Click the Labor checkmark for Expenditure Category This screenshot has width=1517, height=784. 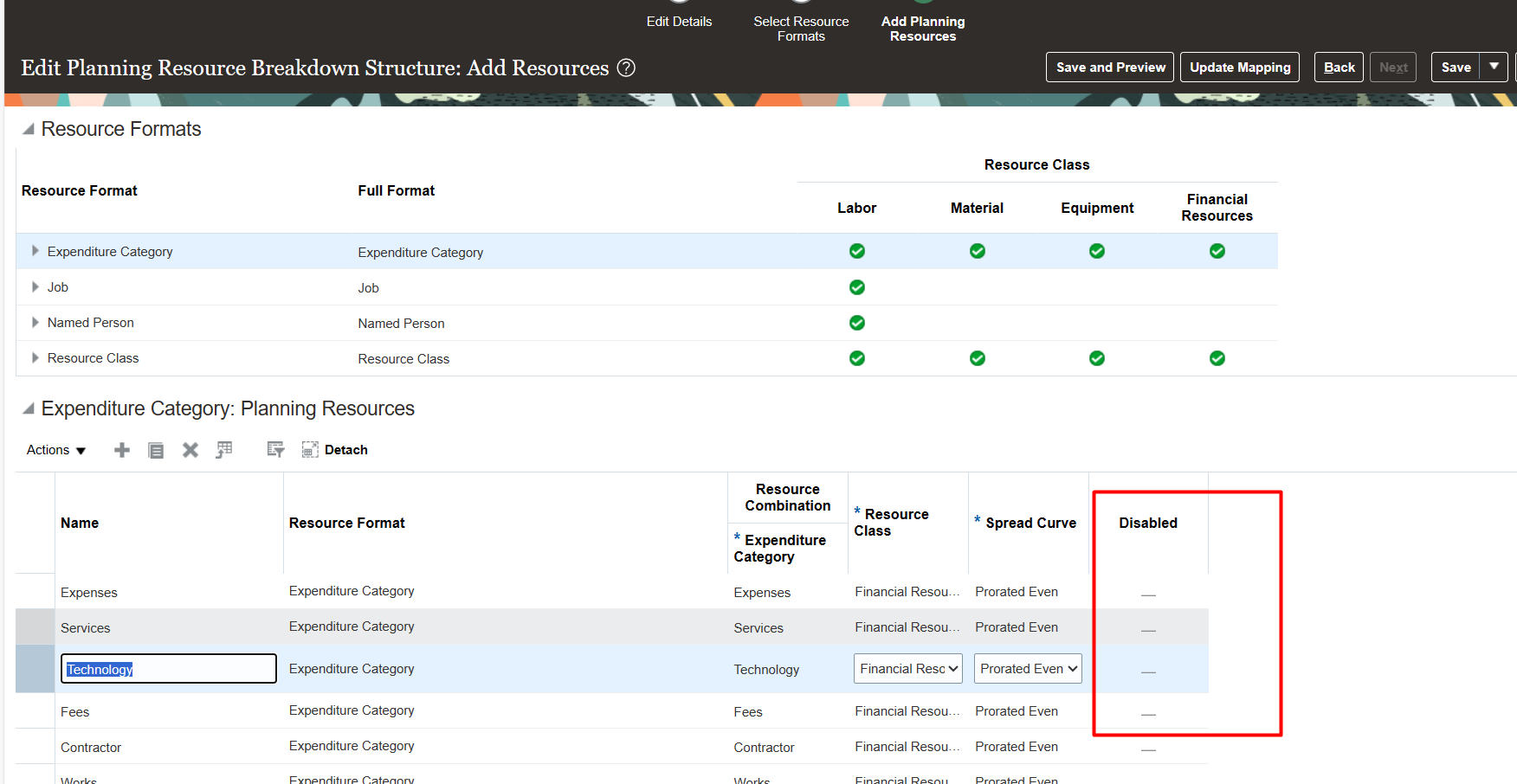(x=856, y=251)
